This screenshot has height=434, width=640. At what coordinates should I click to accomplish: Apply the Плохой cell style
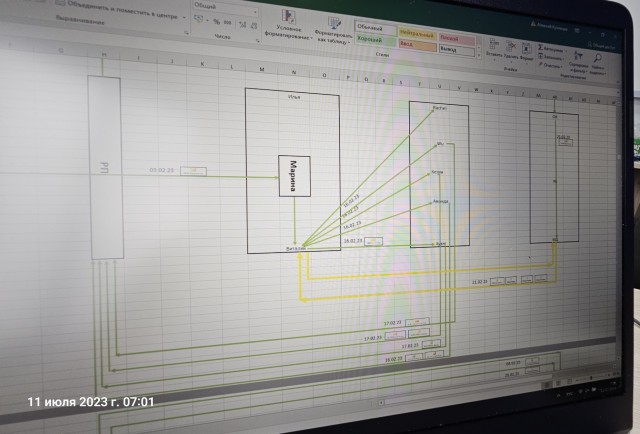(451, 36)
